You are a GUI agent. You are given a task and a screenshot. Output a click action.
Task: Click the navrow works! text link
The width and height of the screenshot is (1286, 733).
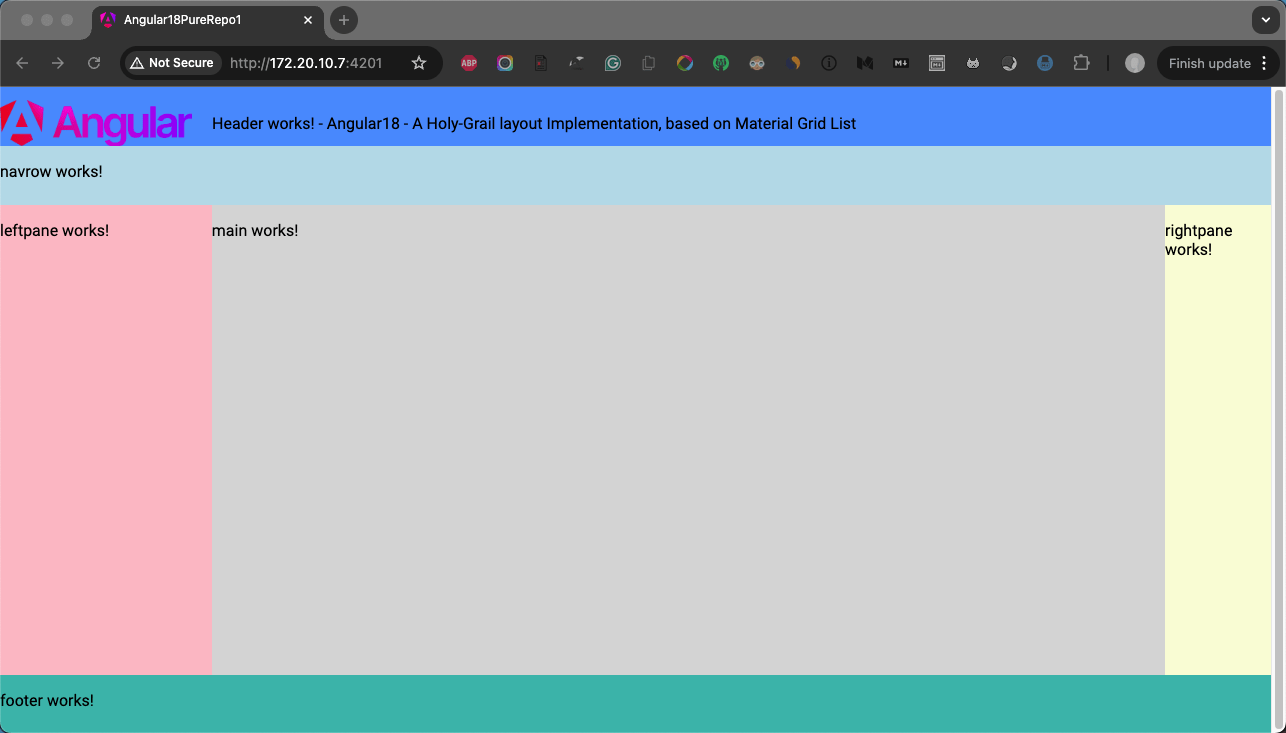pos(51,171)
